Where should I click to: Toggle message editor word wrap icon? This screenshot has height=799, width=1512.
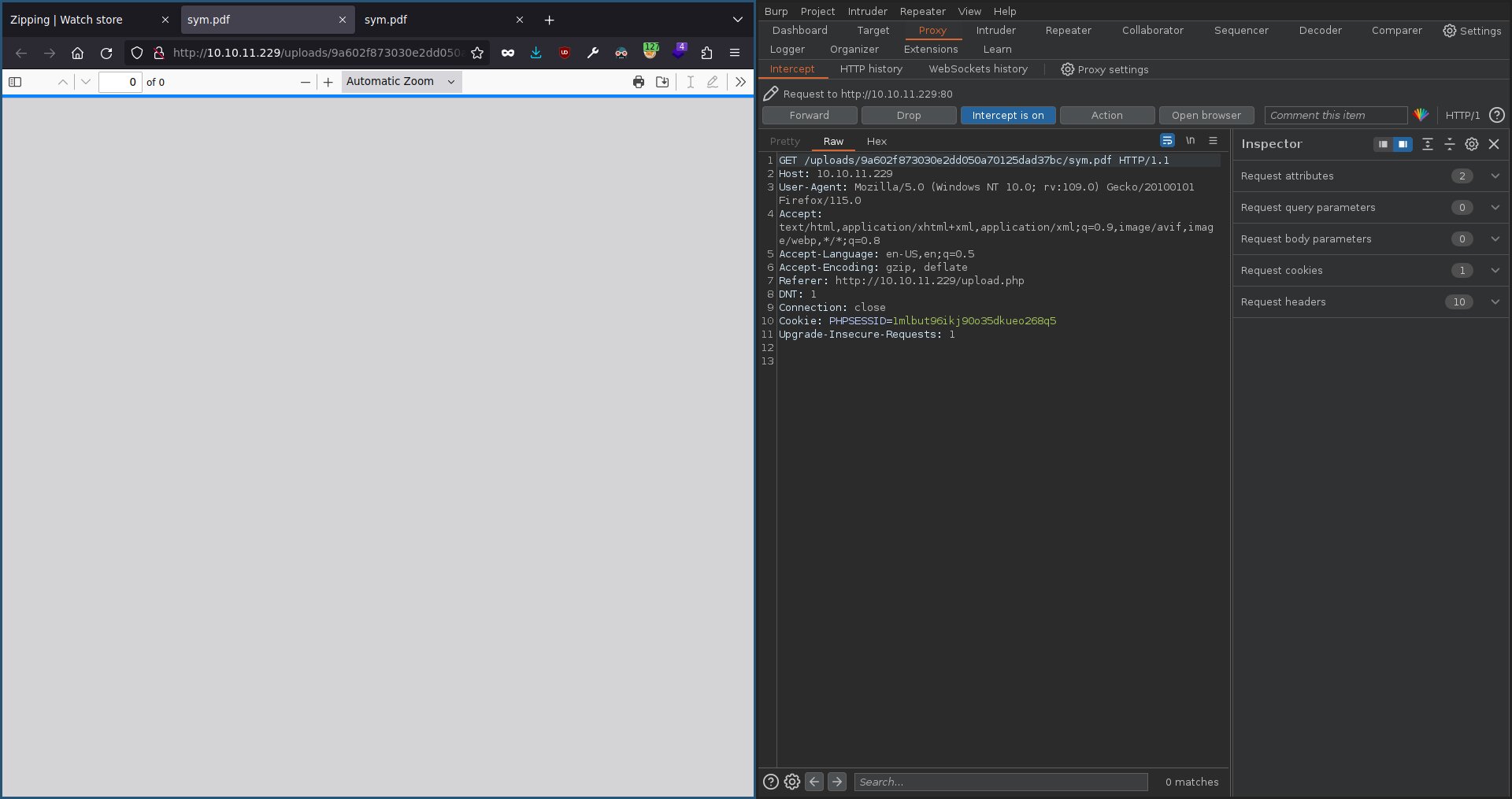[1167, 140]
